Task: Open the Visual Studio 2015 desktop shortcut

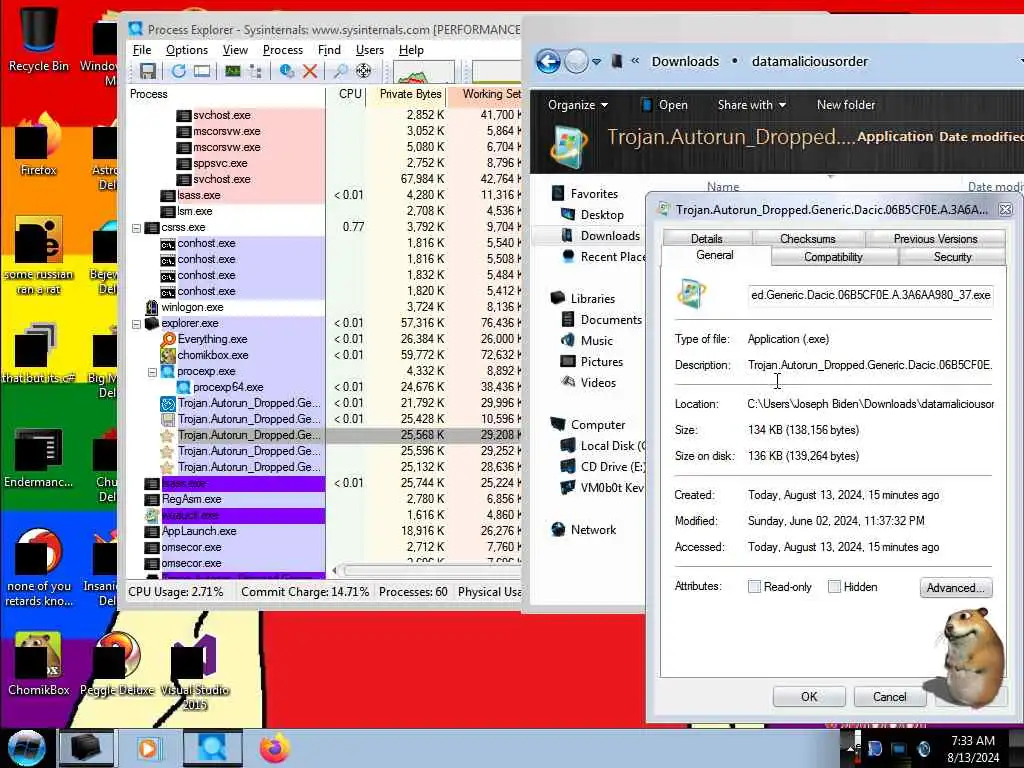Action: [x=195, y=671]
